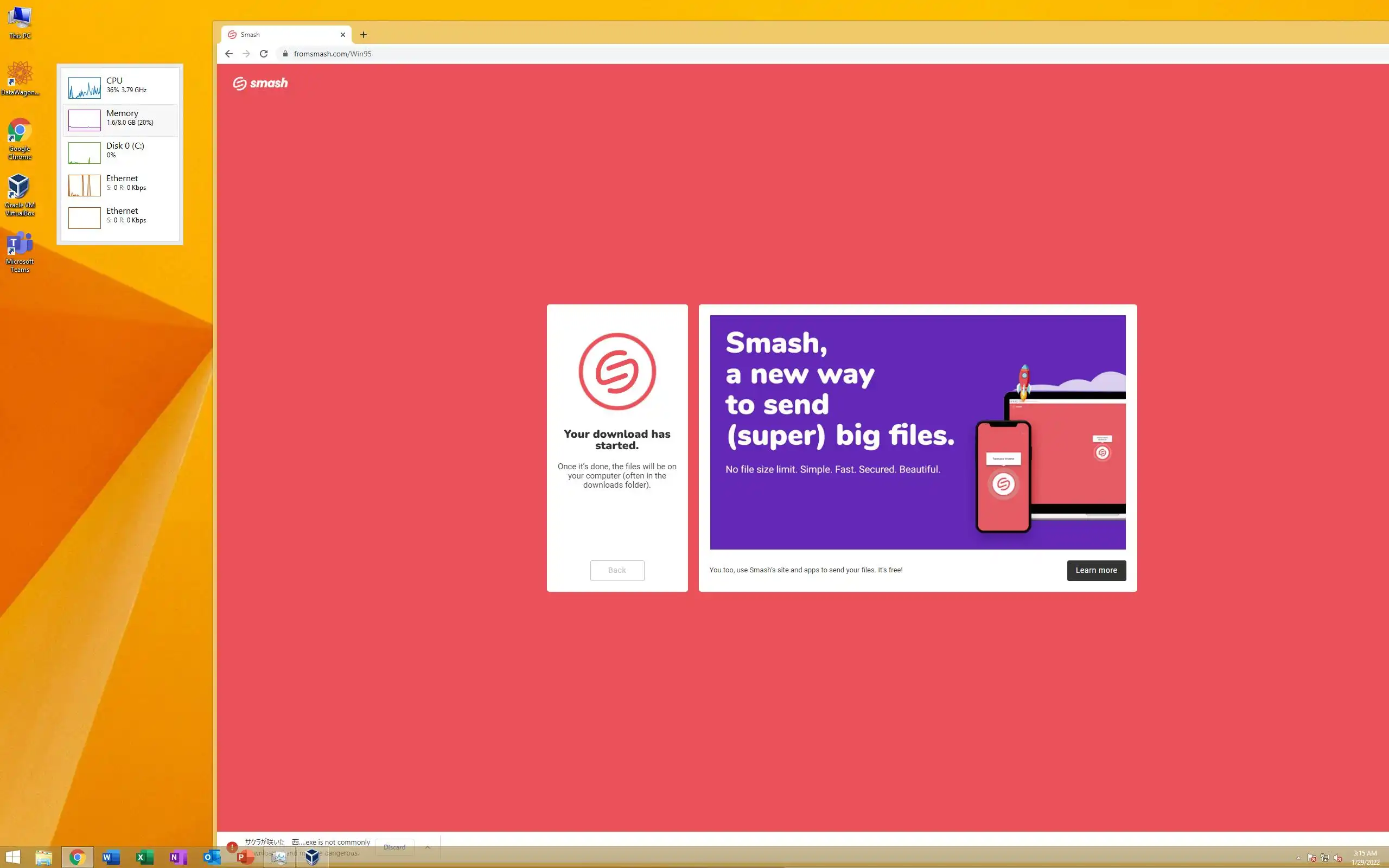Open File Explorer from the taskbar
This screenshot has height=868, width=1389.
pos(43,857)
